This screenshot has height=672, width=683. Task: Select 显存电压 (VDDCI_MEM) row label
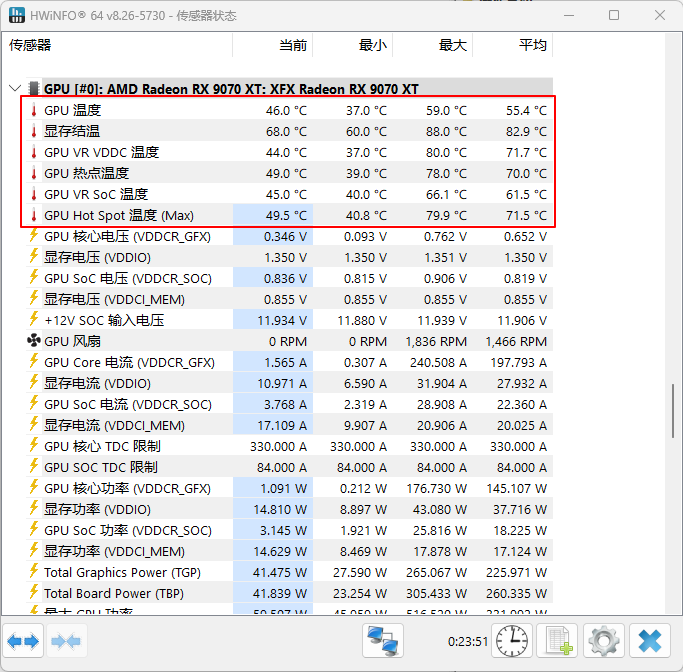[x=115, y=300]
